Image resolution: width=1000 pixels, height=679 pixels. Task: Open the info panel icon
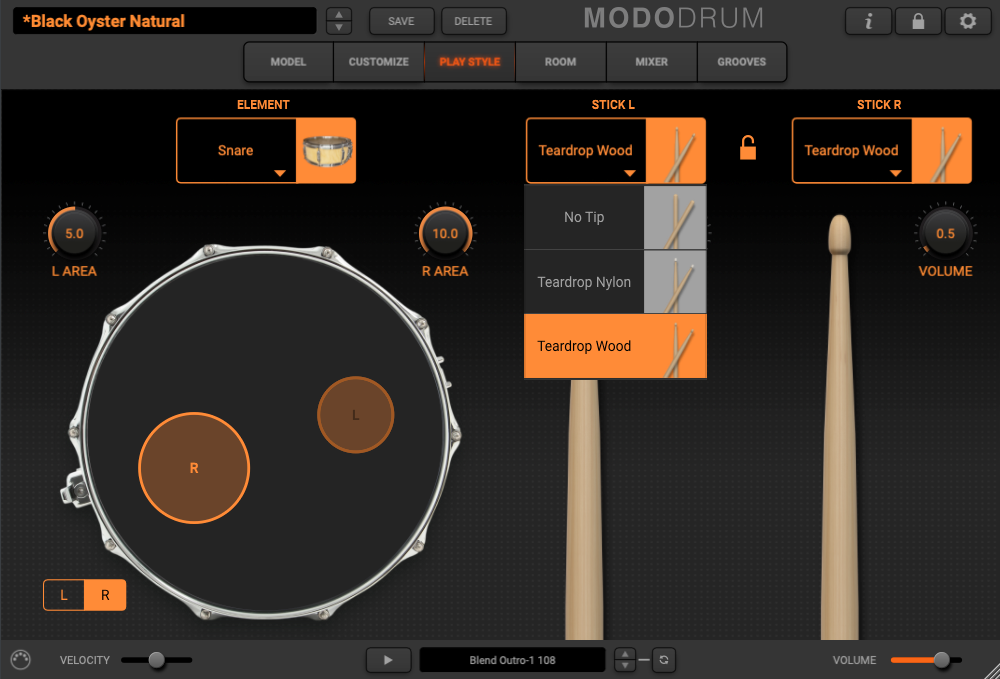coord(868,21)
